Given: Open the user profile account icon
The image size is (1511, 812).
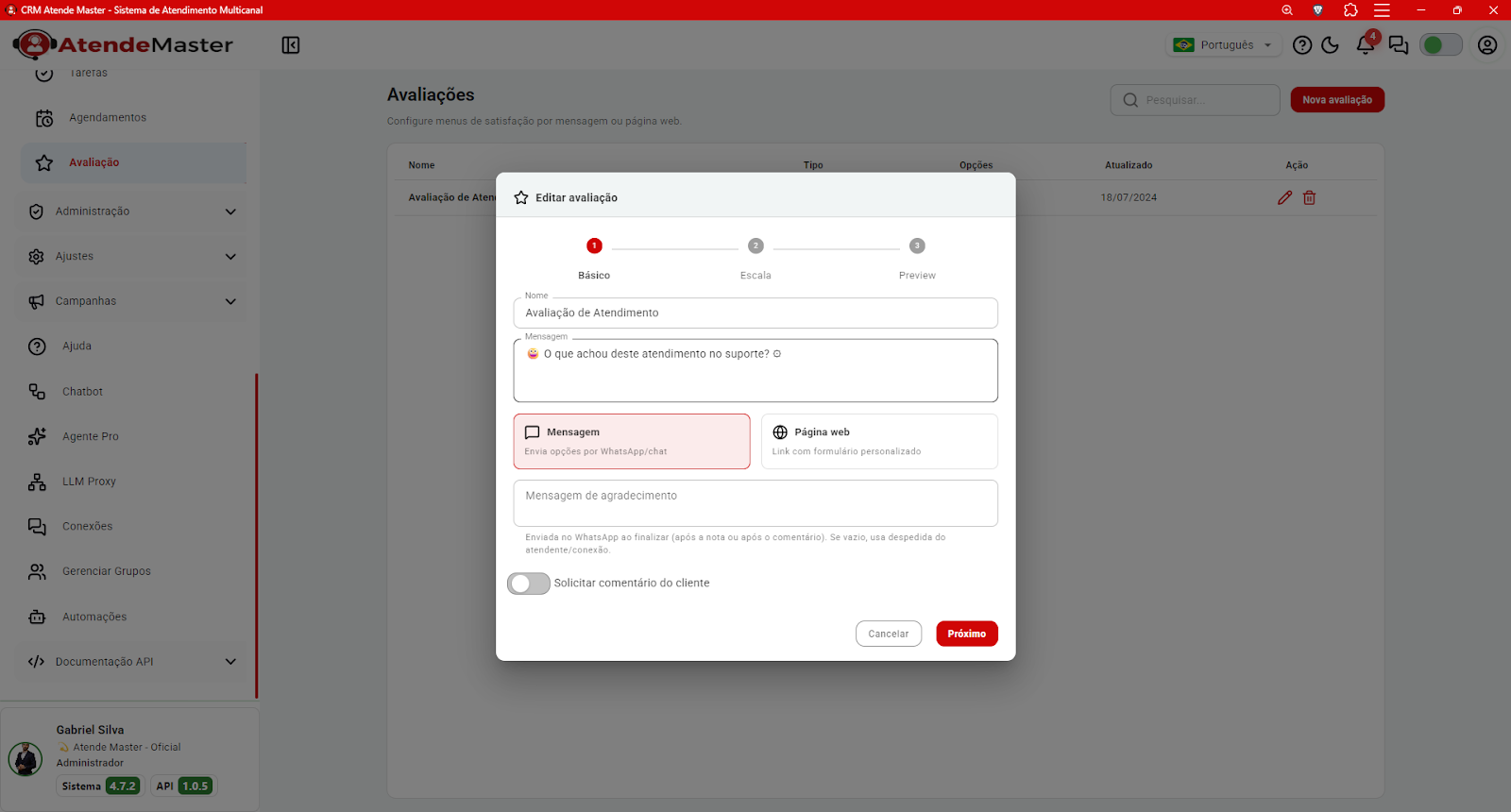Looking at the screenshot, I should [x=1487, y=45].
